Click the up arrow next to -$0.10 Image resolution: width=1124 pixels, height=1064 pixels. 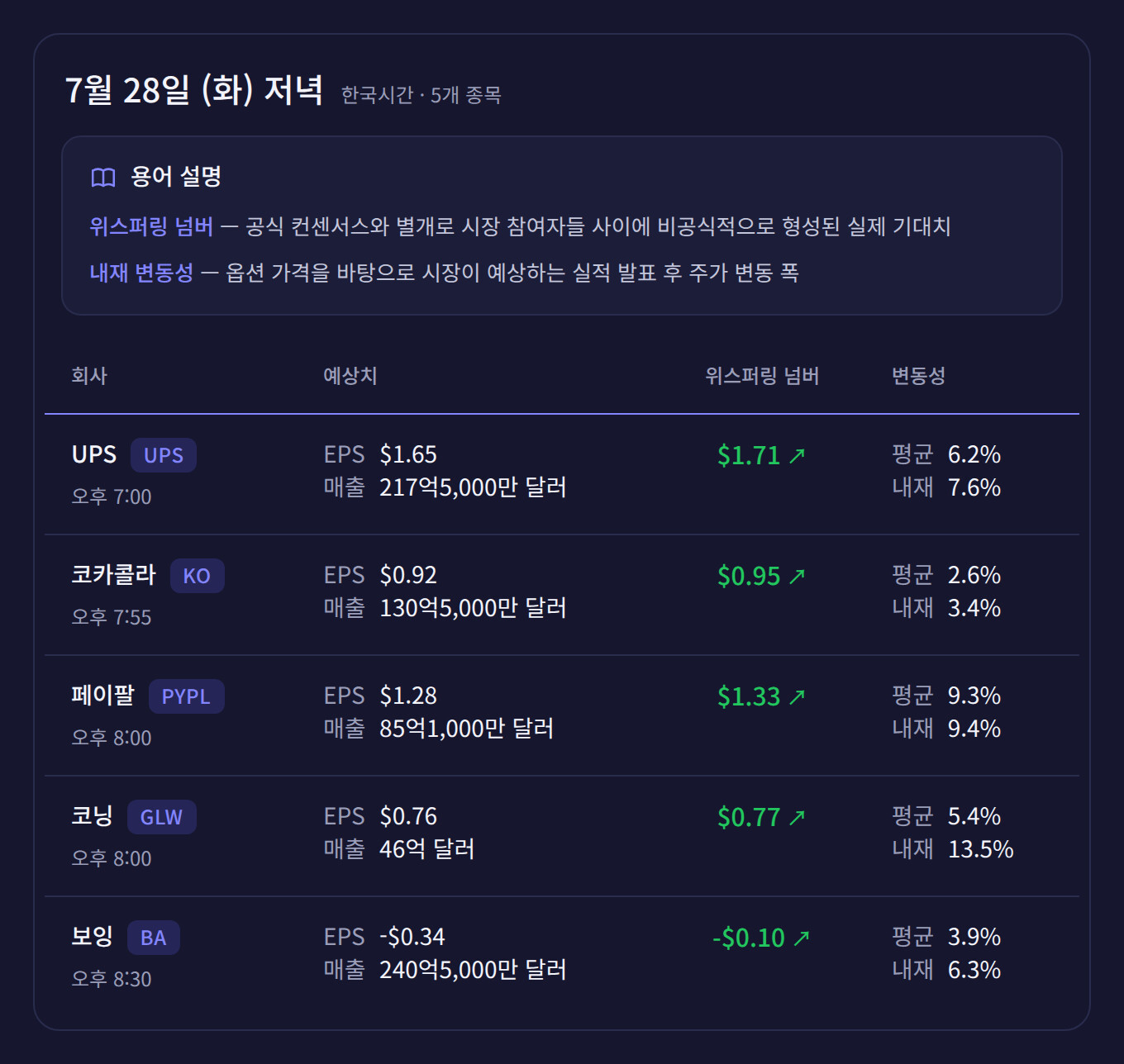pos(802,938)
